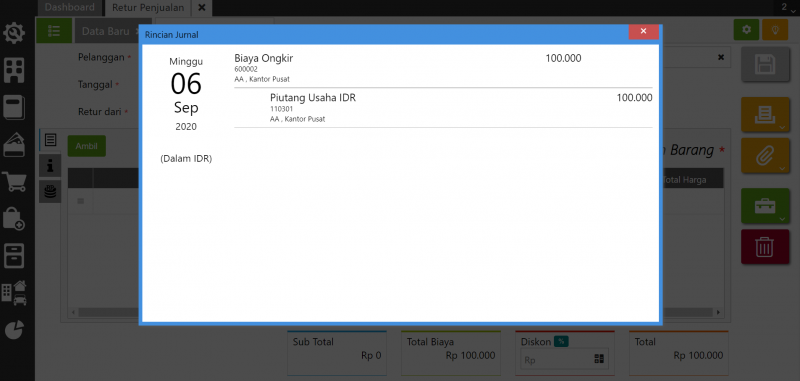This screenshot has width=800, height=381.
Task: Close the Retur Penjualan tab with X
Action: click(x=202, y=8)
